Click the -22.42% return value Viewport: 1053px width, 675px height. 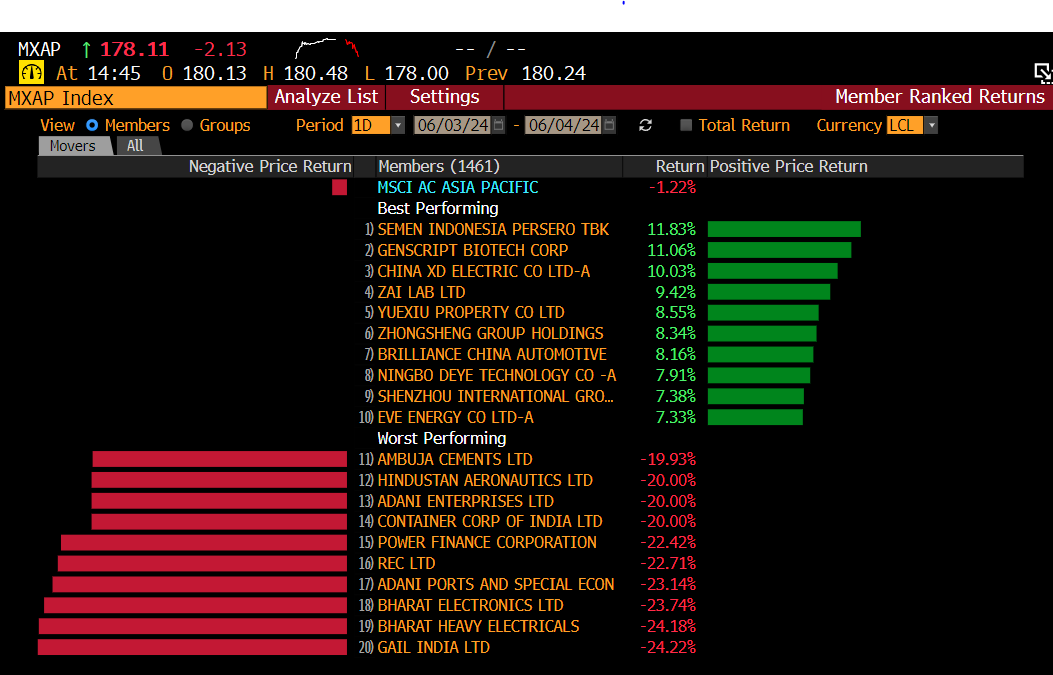click(x=668, y=542)
